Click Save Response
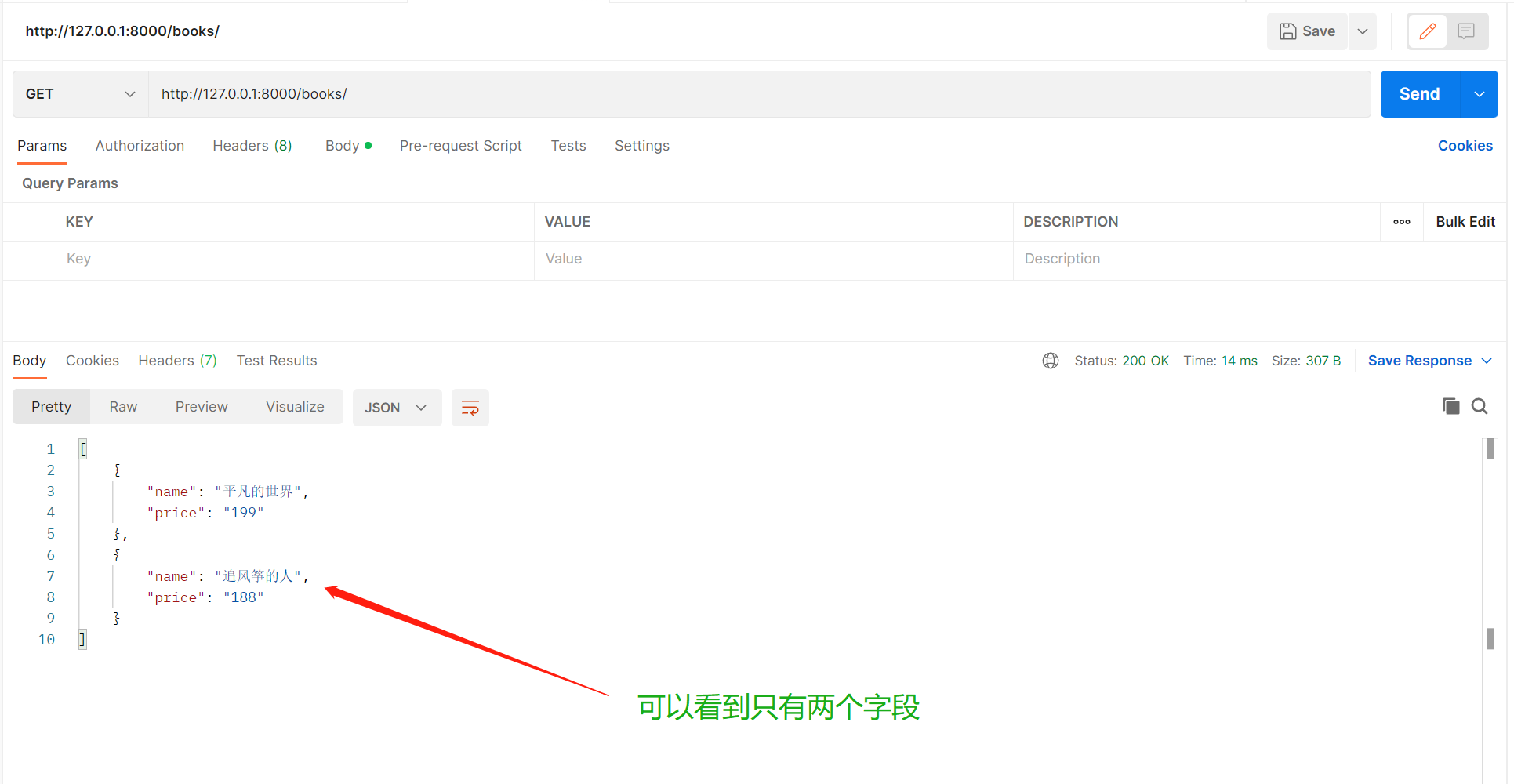The height and width of the screenshot is (784, 1514). point(1419,361)
